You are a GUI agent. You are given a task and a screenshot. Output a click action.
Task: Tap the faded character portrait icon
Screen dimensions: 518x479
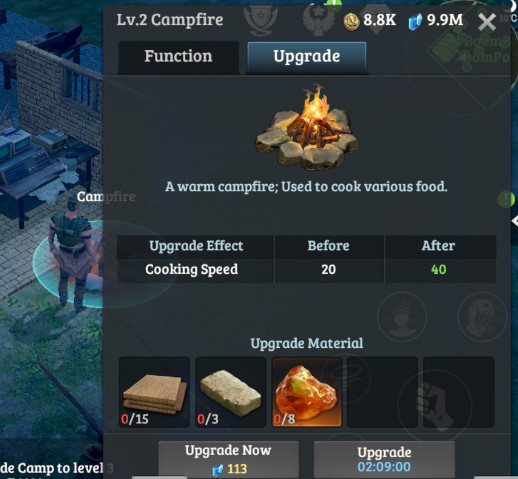coord(402,317)
